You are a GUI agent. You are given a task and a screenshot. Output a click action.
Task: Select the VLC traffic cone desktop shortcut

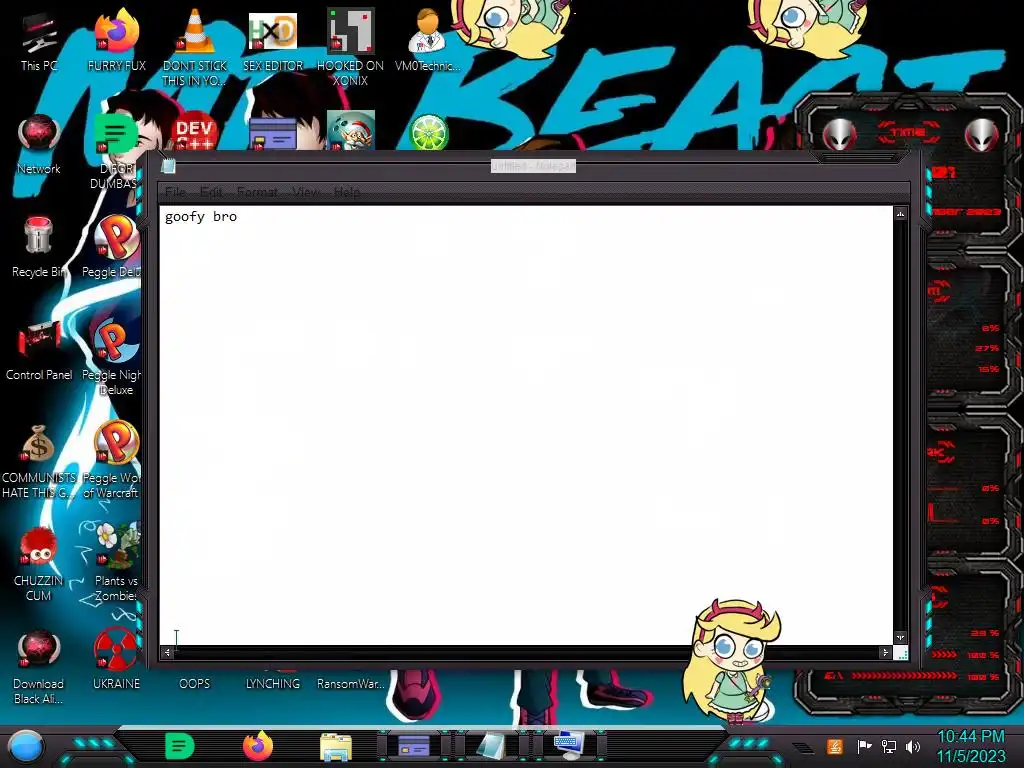pos(195,47)
